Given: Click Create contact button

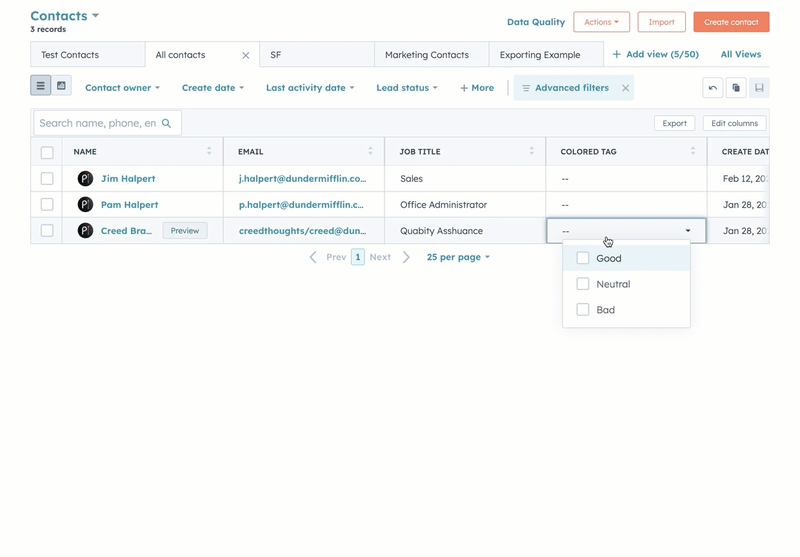Looking at the screenshot, I should [x=731, y=22].
